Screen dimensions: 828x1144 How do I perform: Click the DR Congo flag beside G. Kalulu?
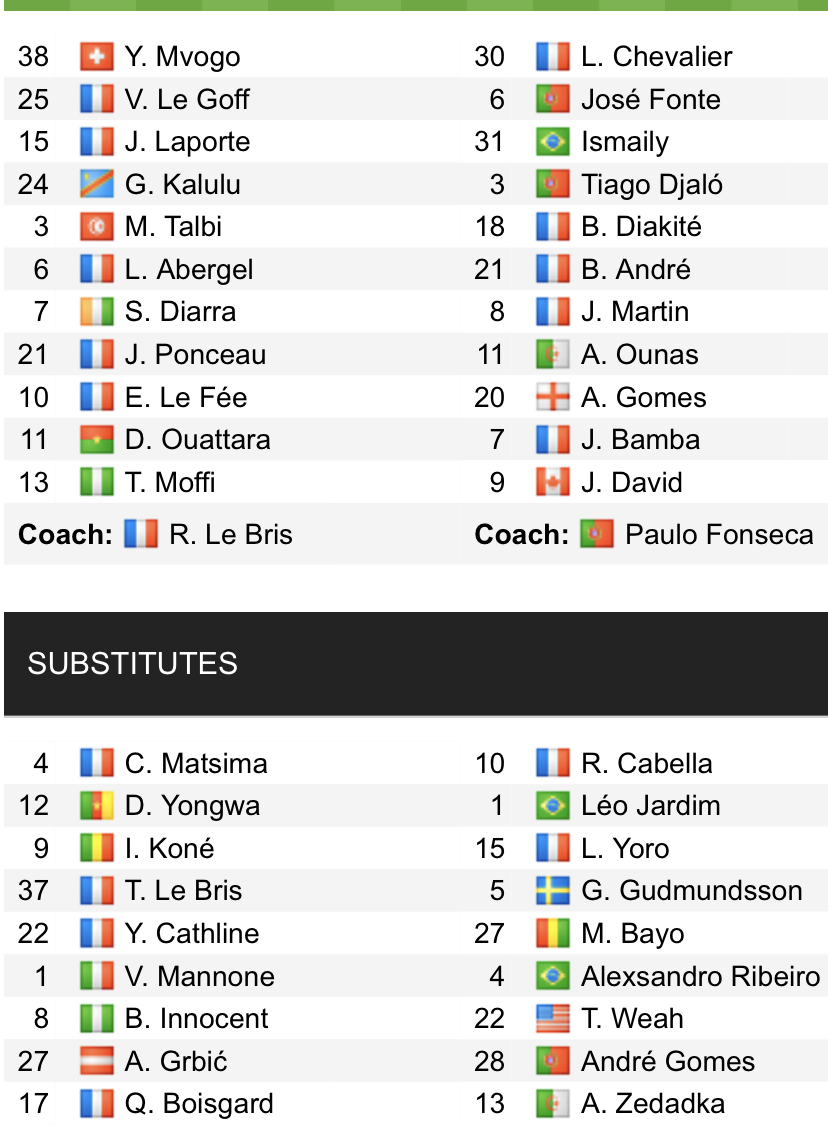(96, 185)
